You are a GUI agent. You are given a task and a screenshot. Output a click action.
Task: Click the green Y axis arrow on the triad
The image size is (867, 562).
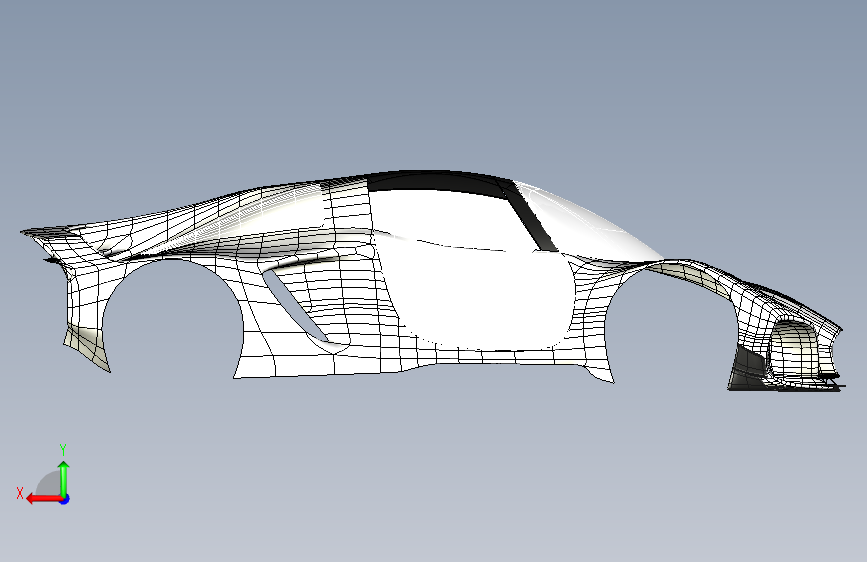[64, 478]
